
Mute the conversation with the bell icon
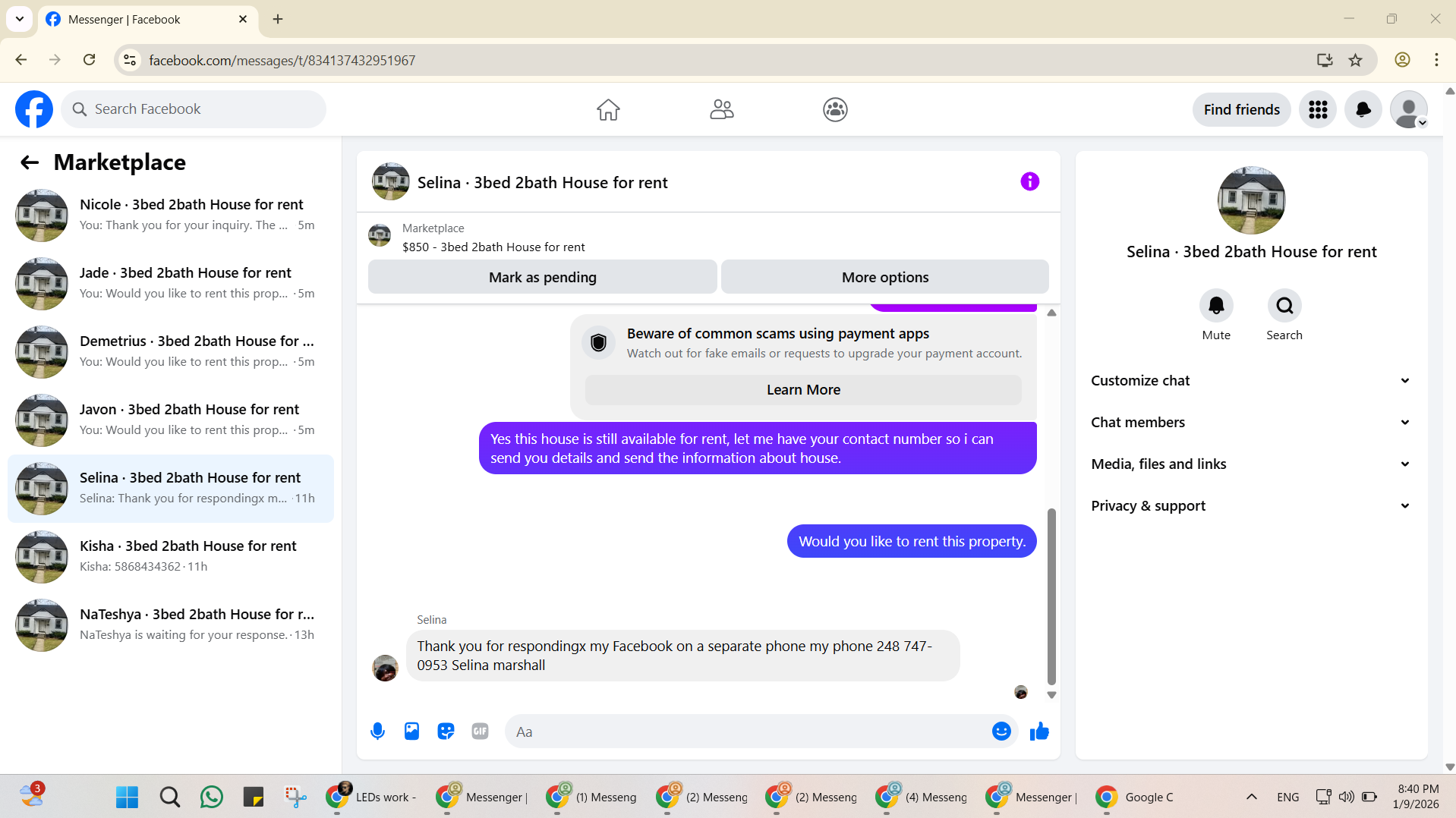point(1216,306)
